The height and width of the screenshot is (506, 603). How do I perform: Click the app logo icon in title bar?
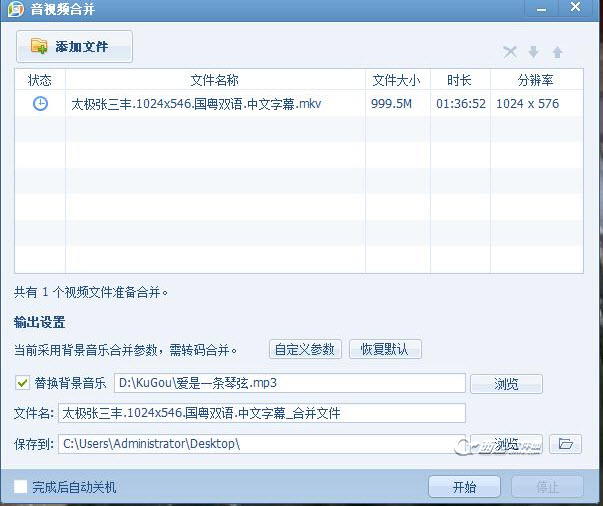(16, 9)
